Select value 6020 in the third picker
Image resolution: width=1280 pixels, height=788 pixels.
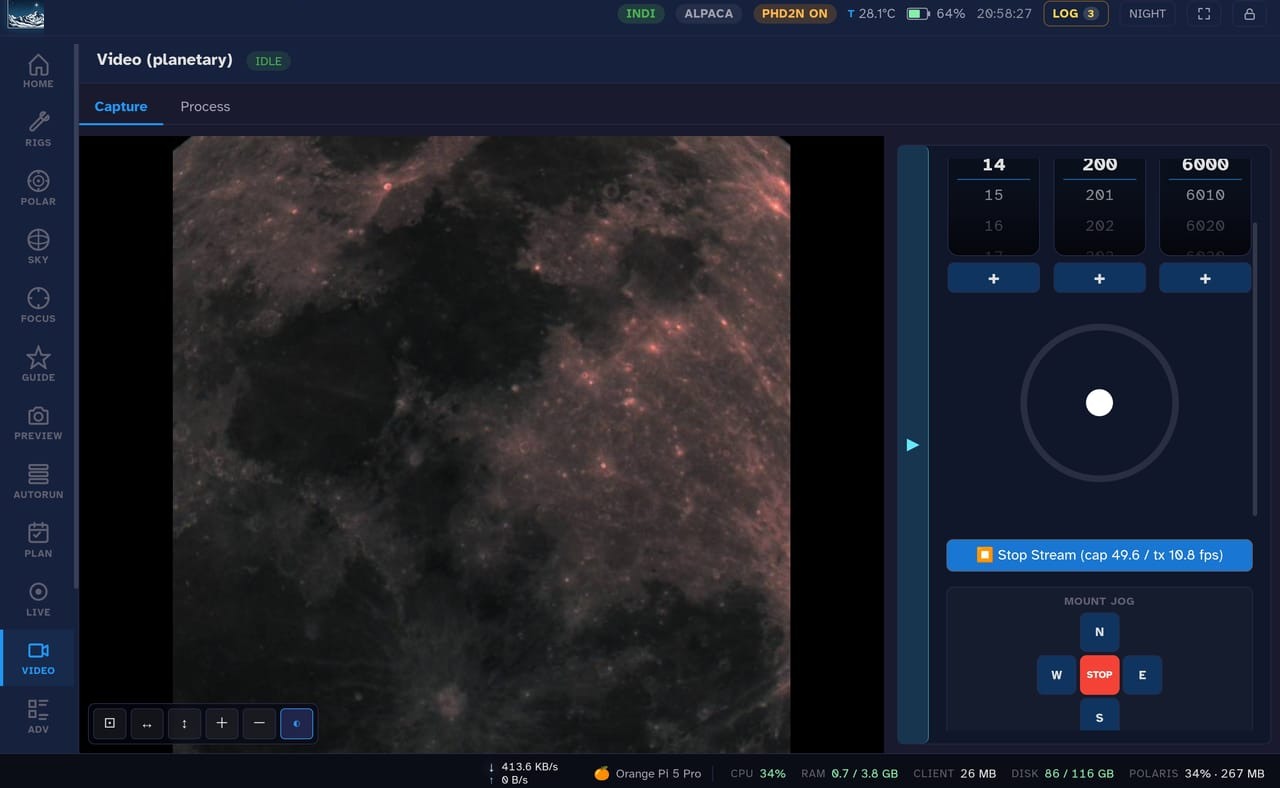(x=1205, y=226)
